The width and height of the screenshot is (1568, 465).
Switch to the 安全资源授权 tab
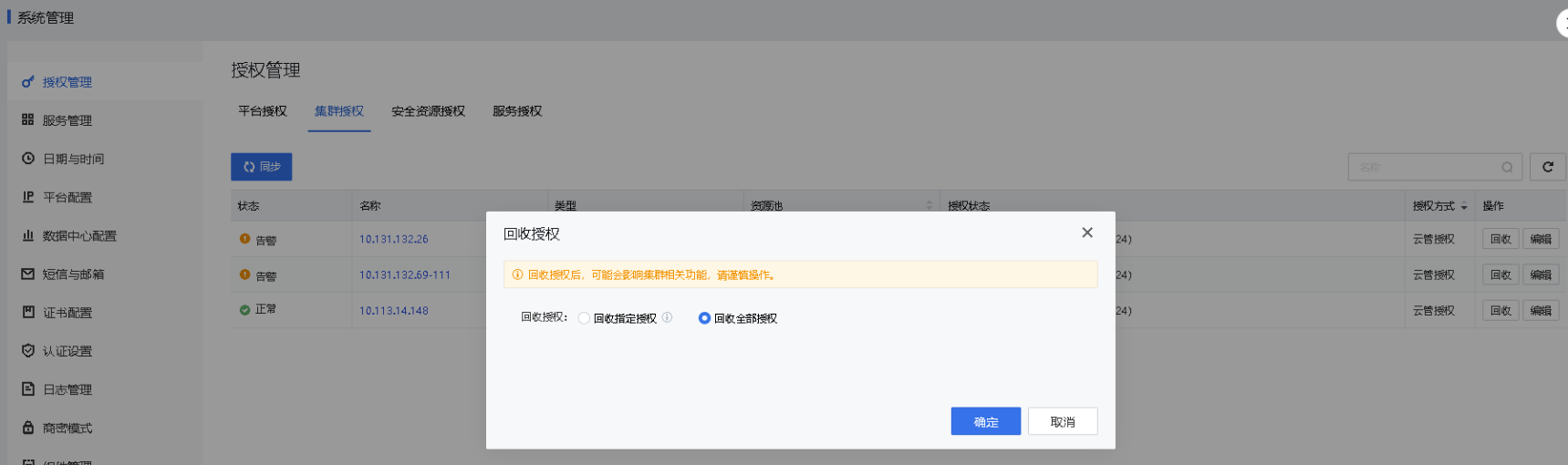pyautogui.click(x=428, y=111)
